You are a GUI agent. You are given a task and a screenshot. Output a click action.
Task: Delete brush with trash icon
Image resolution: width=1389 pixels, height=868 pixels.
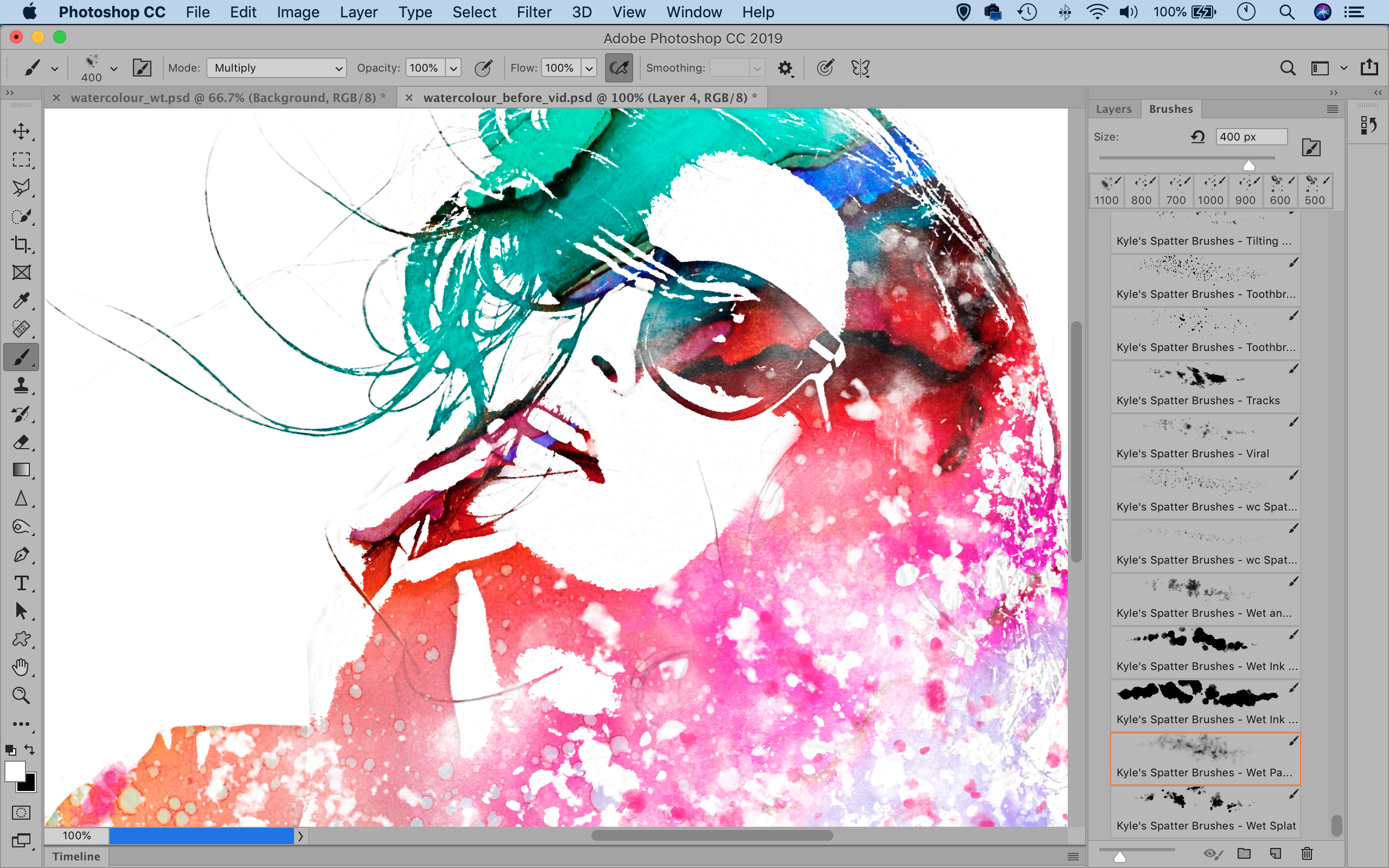[1307, 854]
